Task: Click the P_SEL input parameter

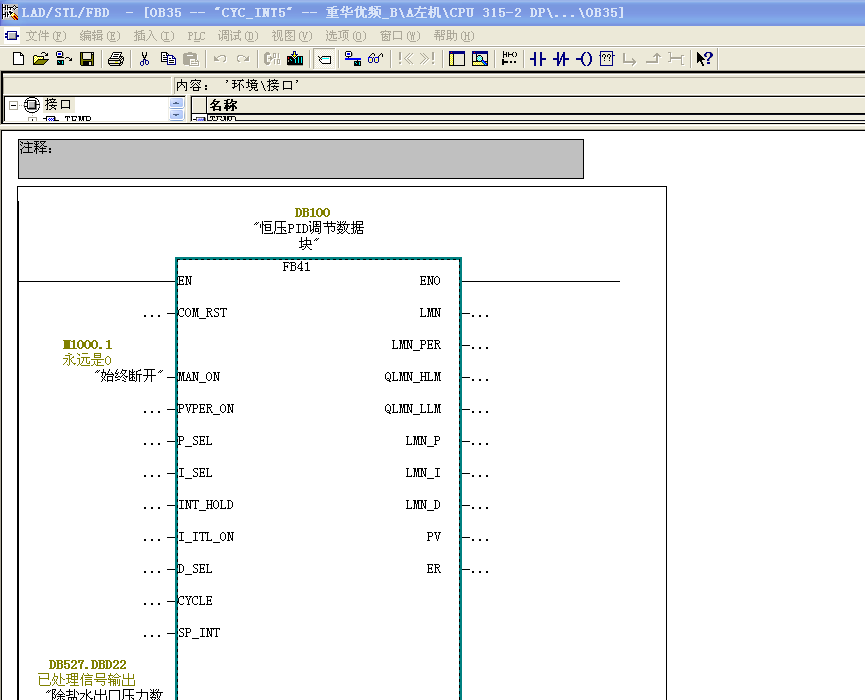Action: pyautogui.click(x=195, y=441)
